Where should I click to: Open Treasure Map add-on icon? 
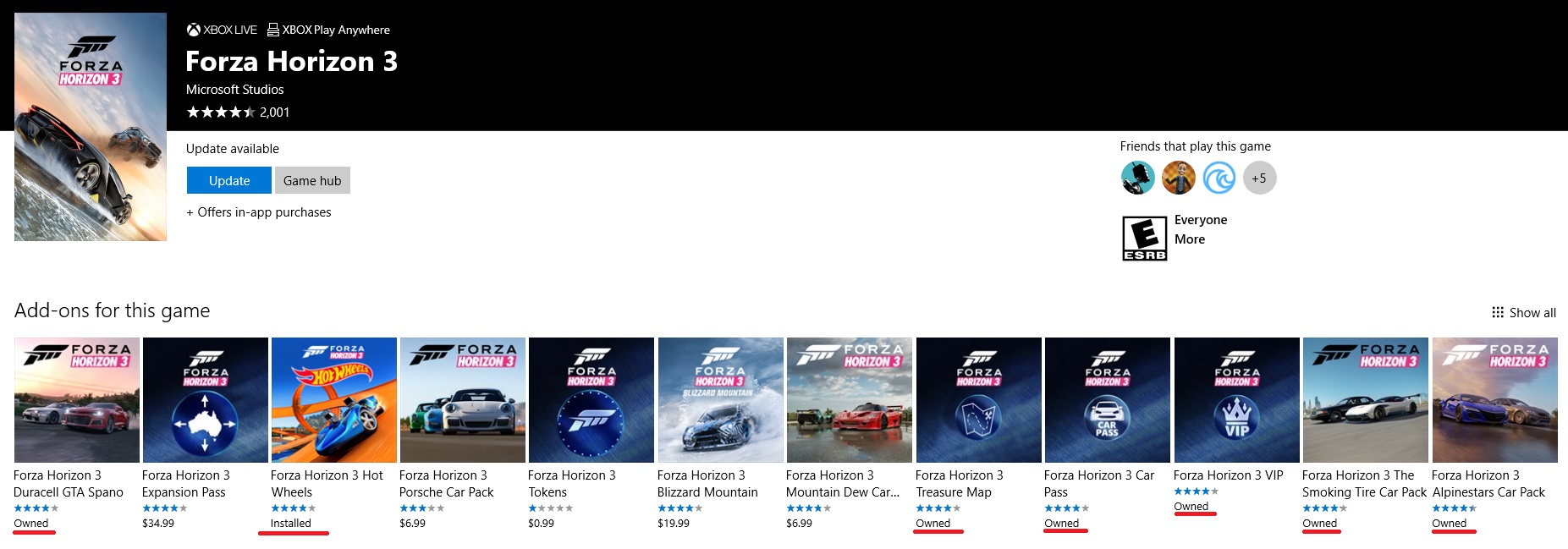click(x=979, y=400)
